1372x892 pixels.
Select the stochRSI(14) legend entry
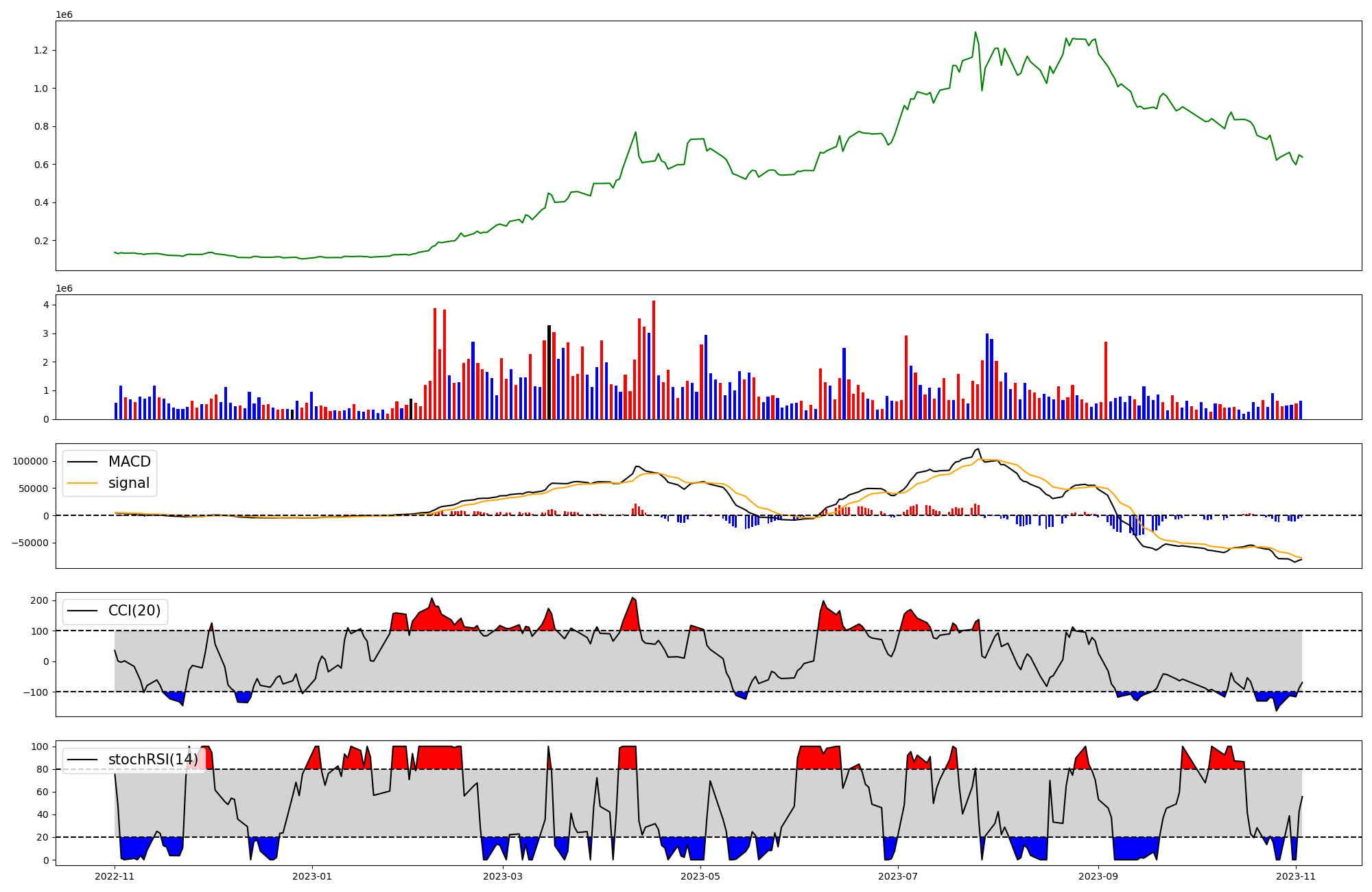pos(152,760)
